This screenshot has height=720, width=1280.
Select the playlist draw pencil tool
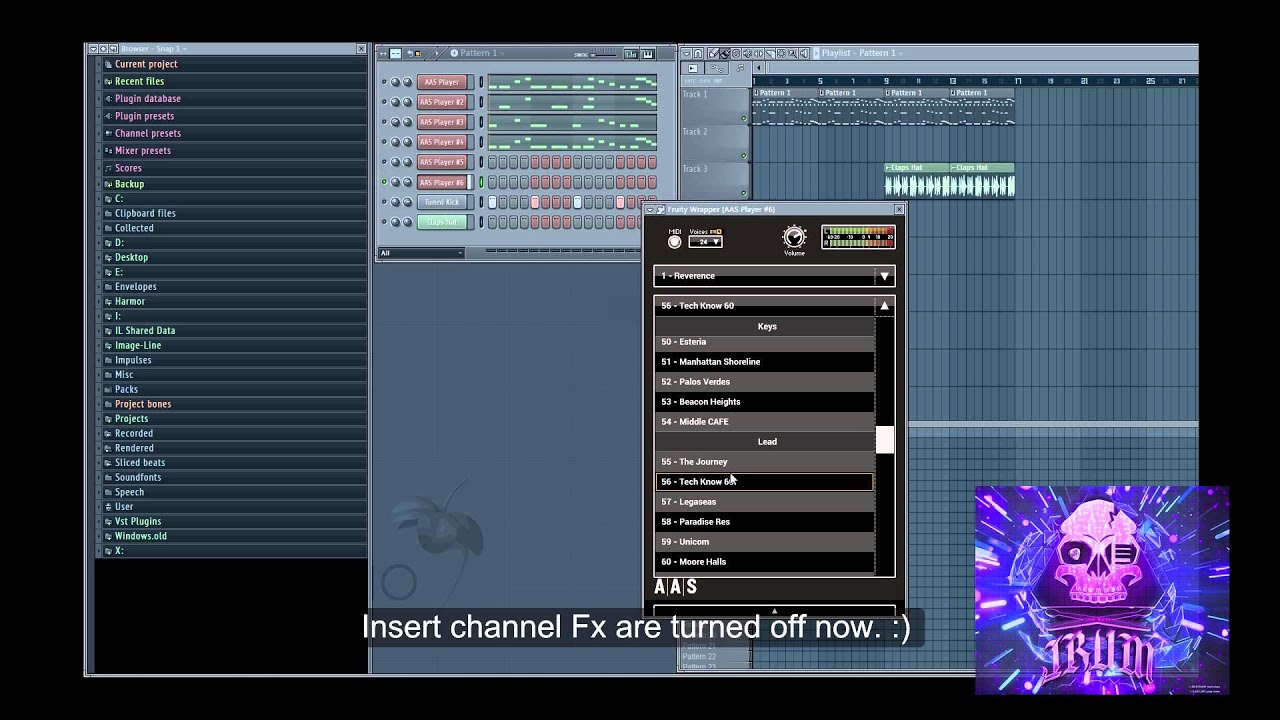point(713,53)
